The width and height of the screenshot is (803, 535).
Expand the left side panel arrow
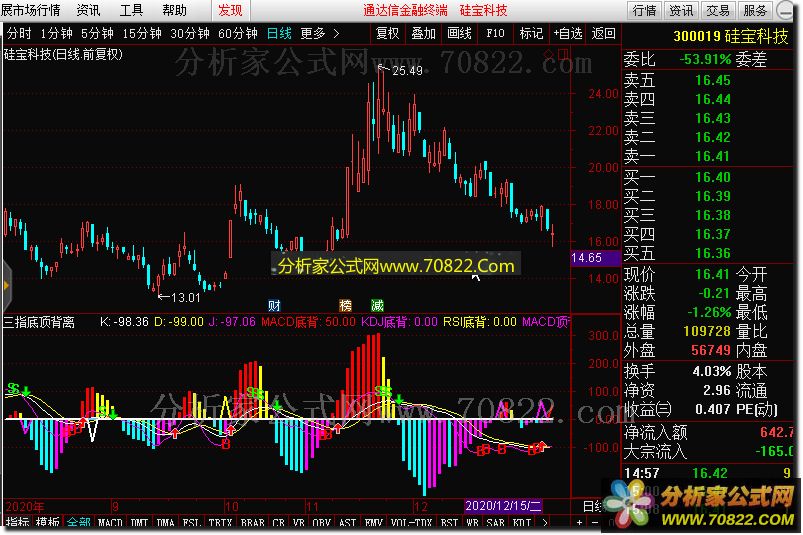[6, 286]
